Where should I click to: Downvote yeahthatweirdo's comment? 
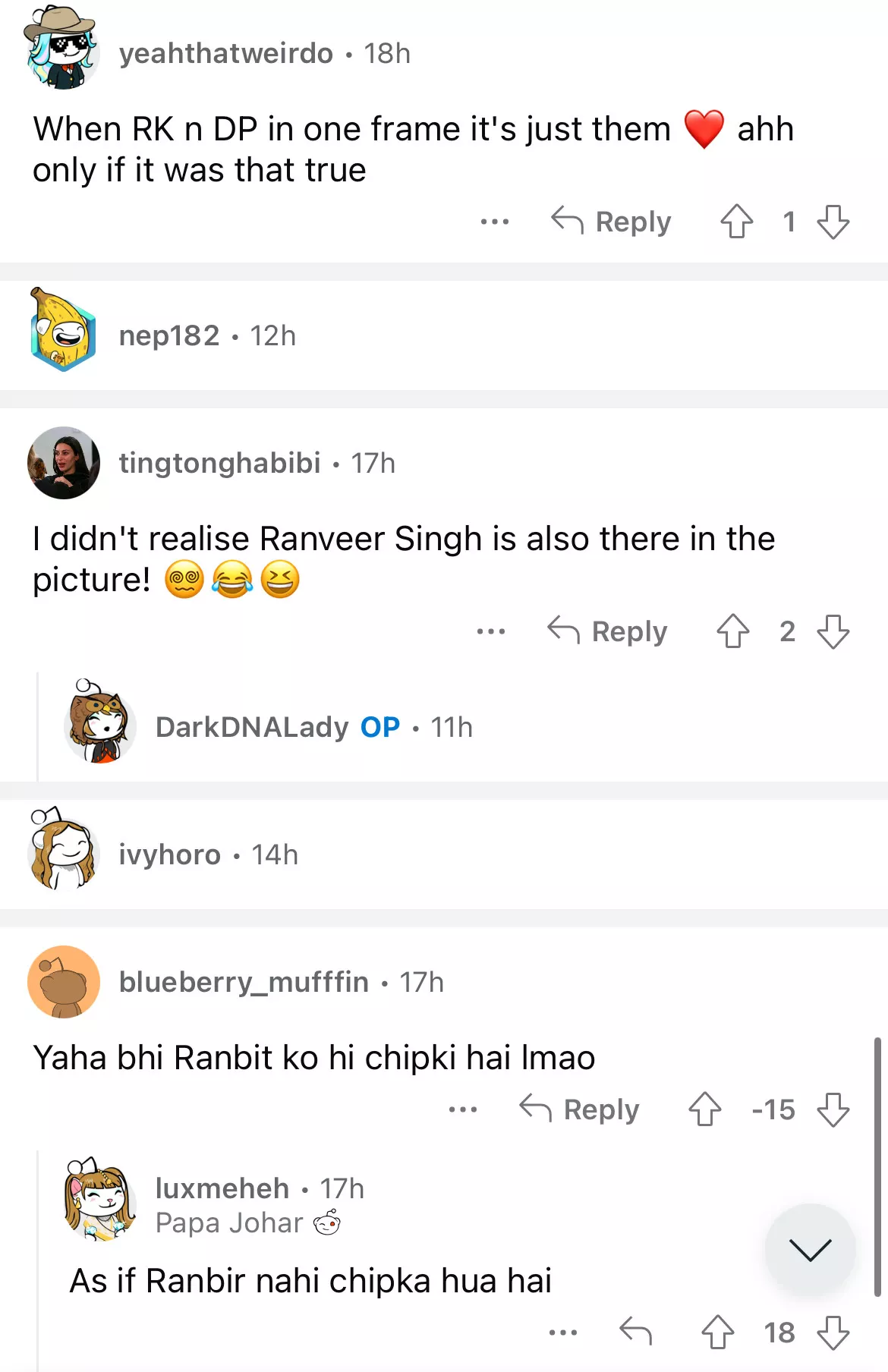(833, 222)
